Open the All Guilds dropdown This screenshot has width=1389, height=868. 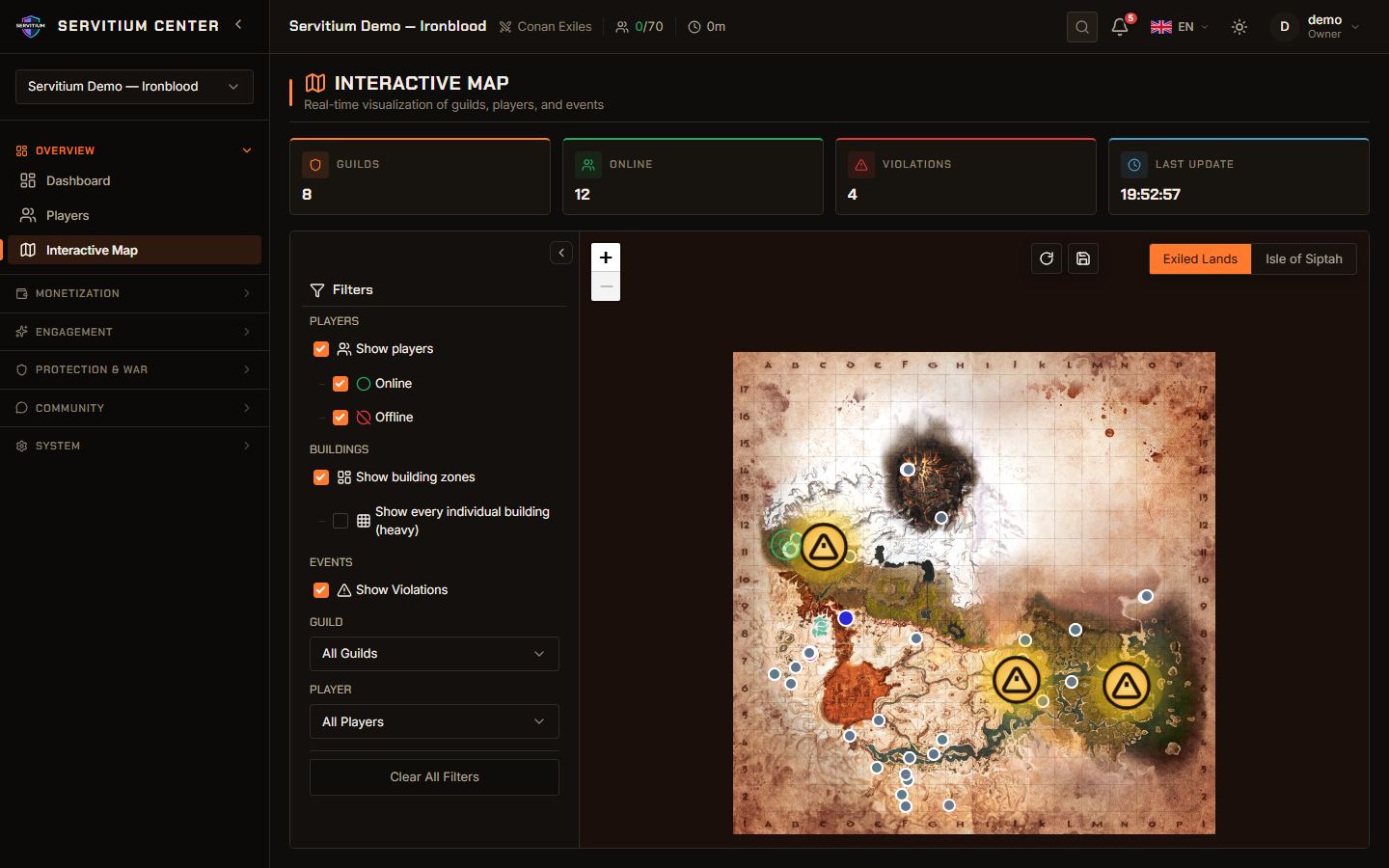pos(434,654)
